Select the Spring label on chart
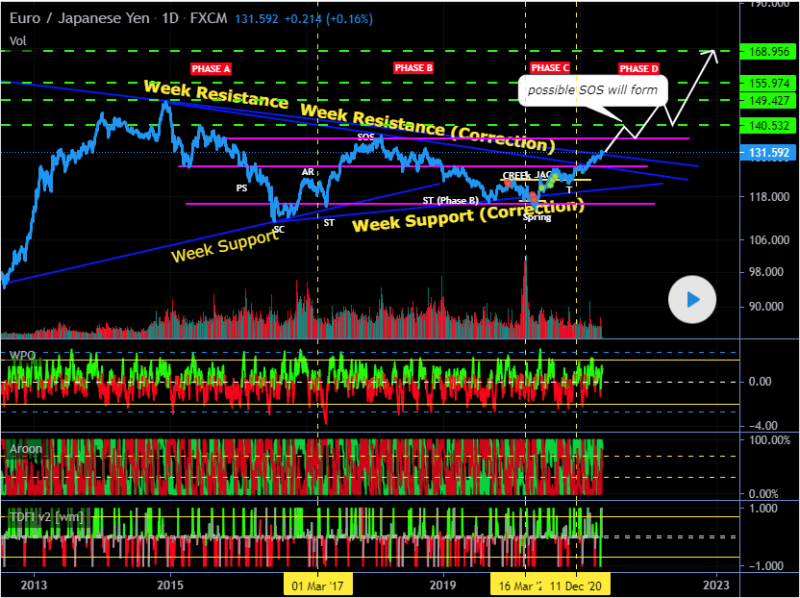The image size is (800, 598). tap(537, 217)
